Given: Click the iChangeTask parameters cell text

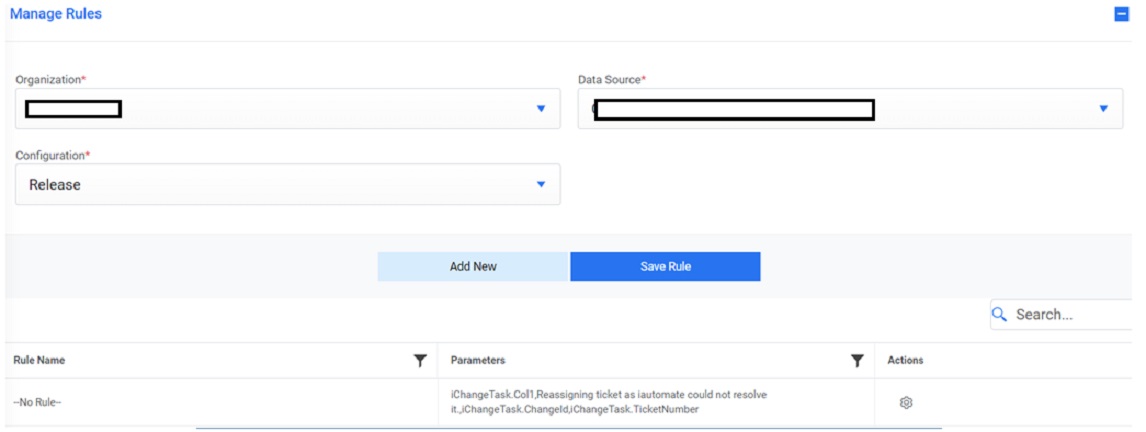Looking at the screenshot, I should tap(608, 402).
